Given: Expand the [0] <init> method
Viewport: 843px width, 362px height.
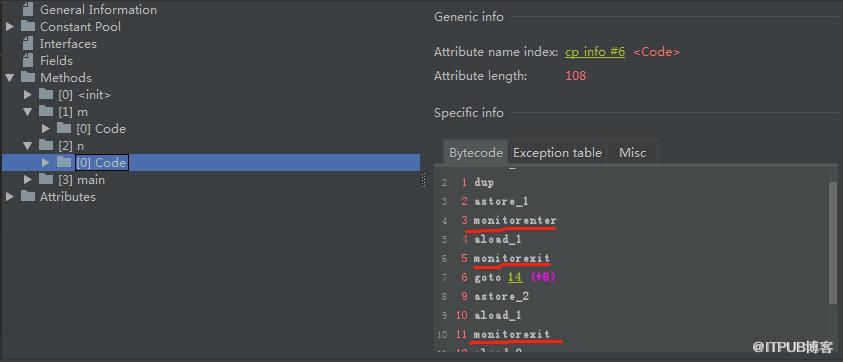Looking at the screenshot, I should pos(28,95).
